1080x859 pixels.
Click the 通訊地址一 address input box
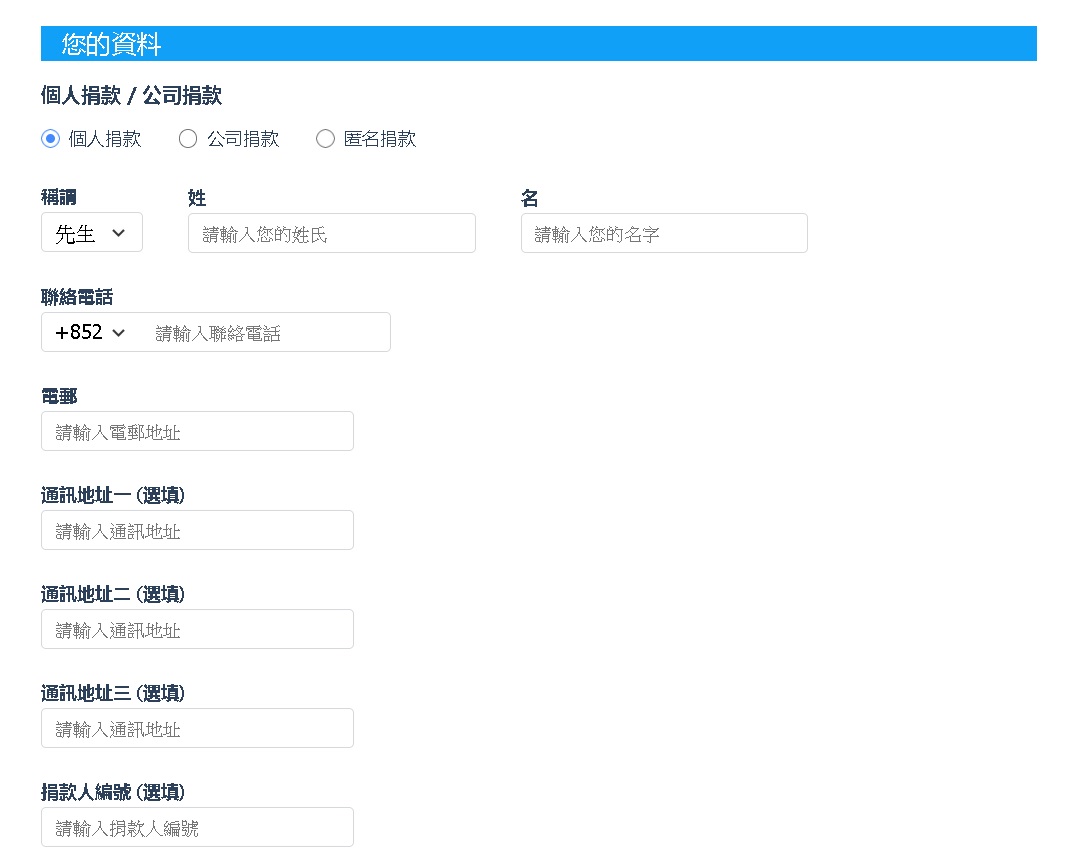tap(197, 531)
